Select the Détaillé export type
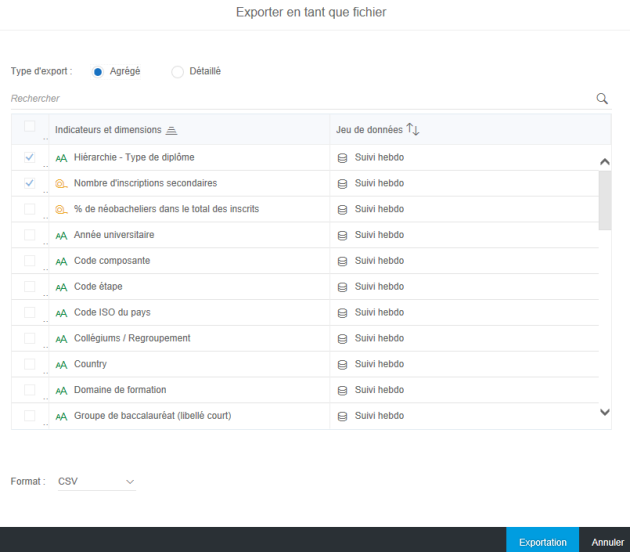Screen dimensions: 630x552 (x=177, y=72)
